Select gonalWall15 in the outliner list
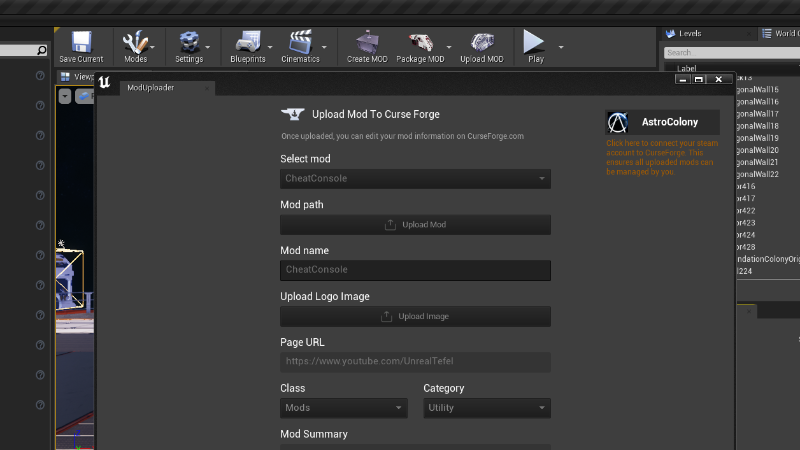Image resolution: width=800 pixels, height=450 pixels. pos(758,90)
